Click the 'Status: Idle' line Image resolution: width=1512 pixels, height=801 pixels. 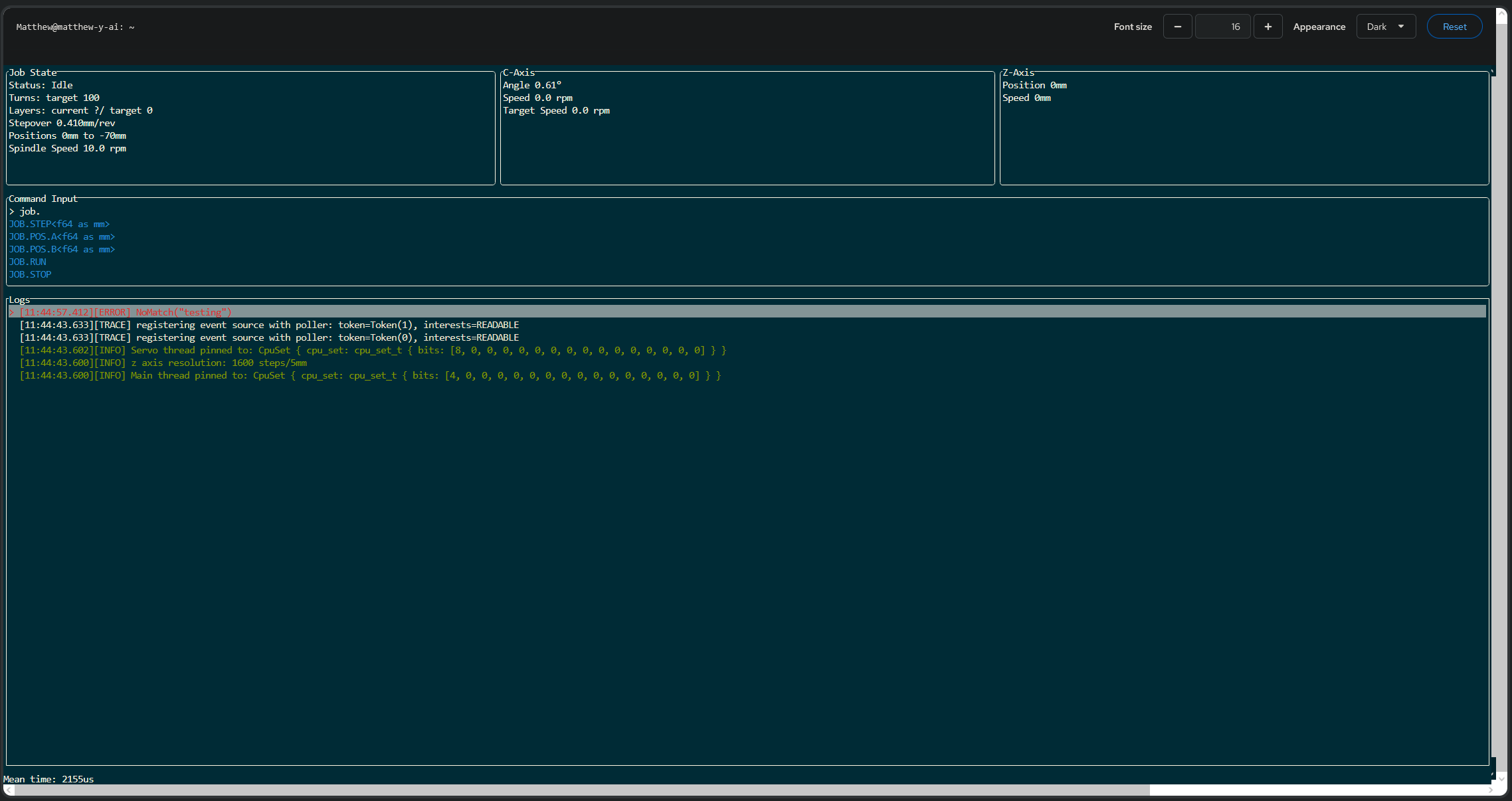(41, 85)
